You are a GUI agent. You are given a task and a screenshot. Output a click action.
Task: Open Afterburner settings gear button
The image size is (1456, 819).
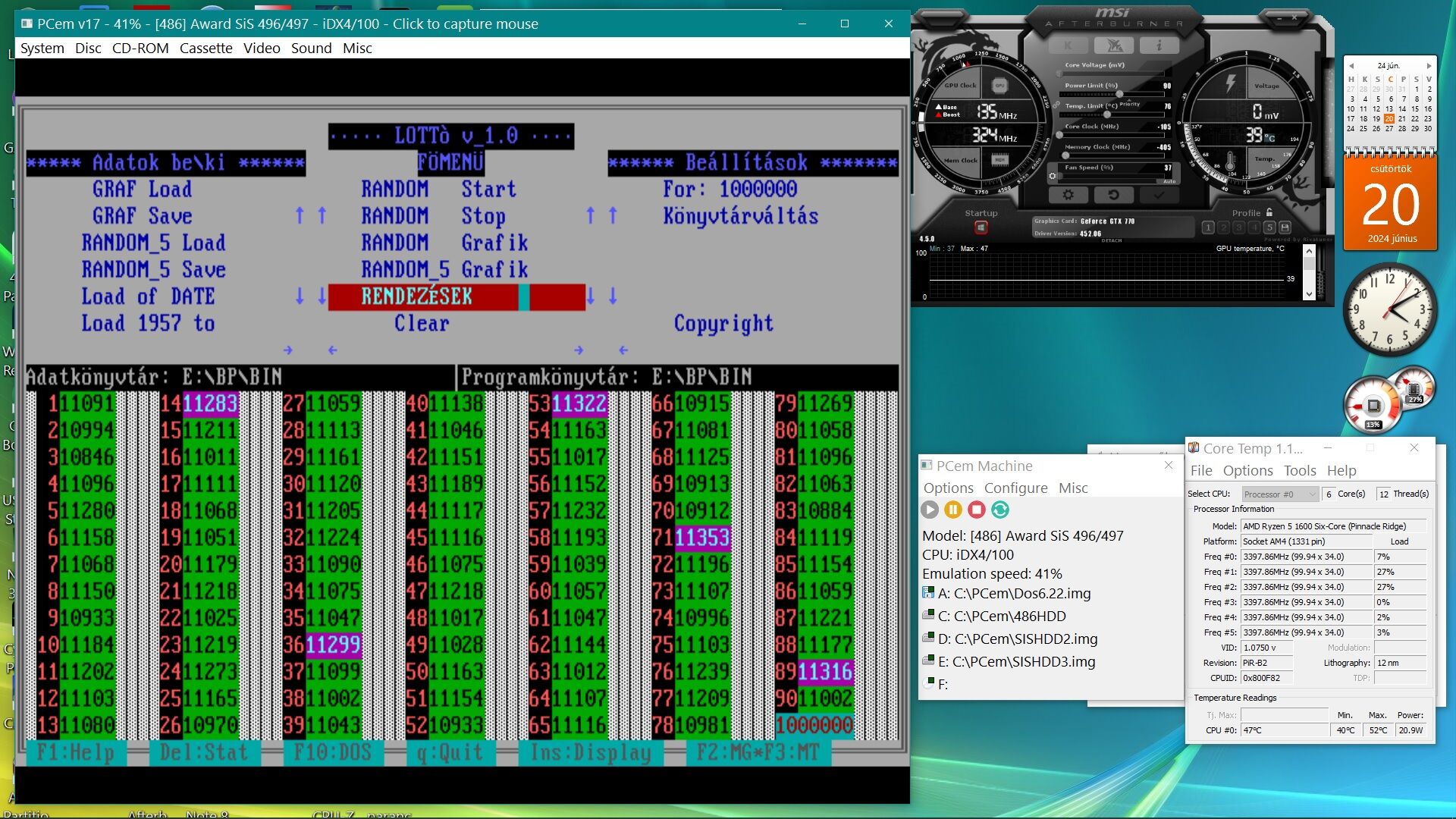(1068, 195)
